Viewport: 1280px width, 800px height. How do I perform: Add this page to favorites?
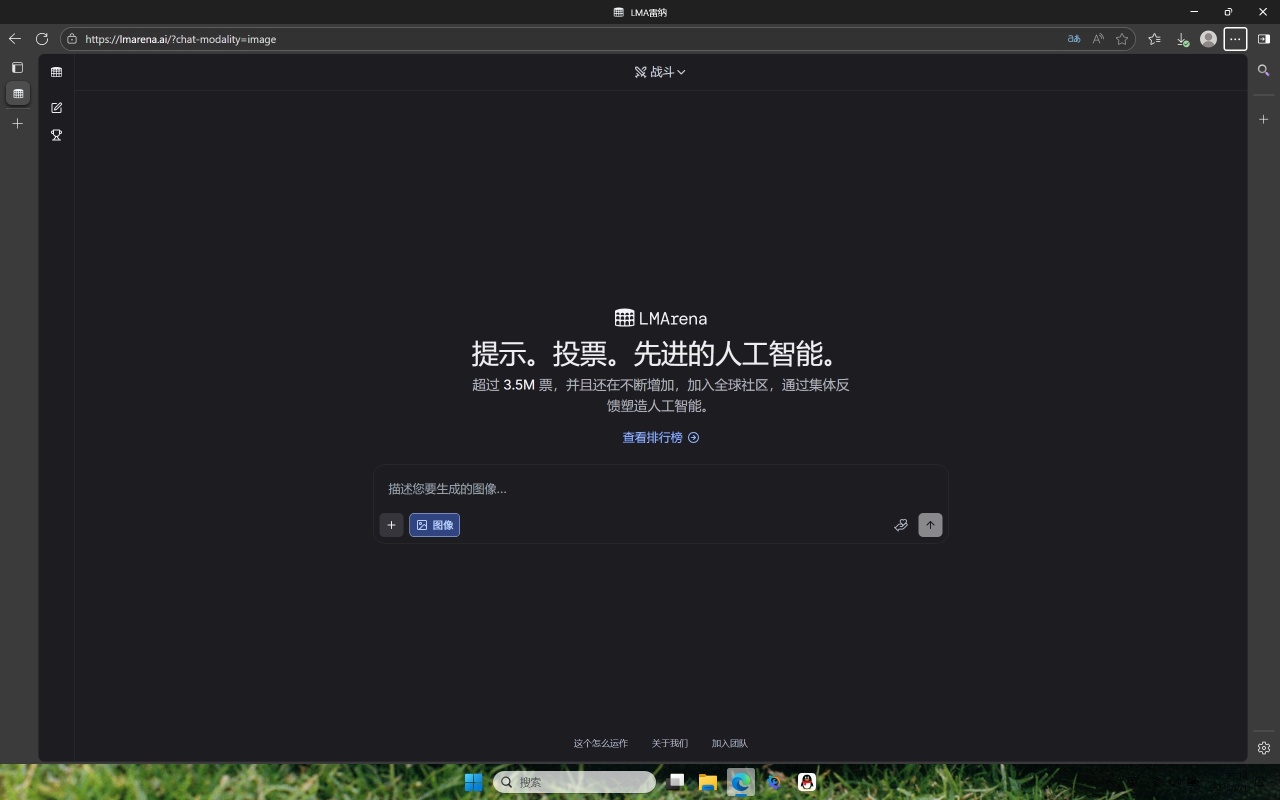pyautogui.click(x=1122, y=39)
